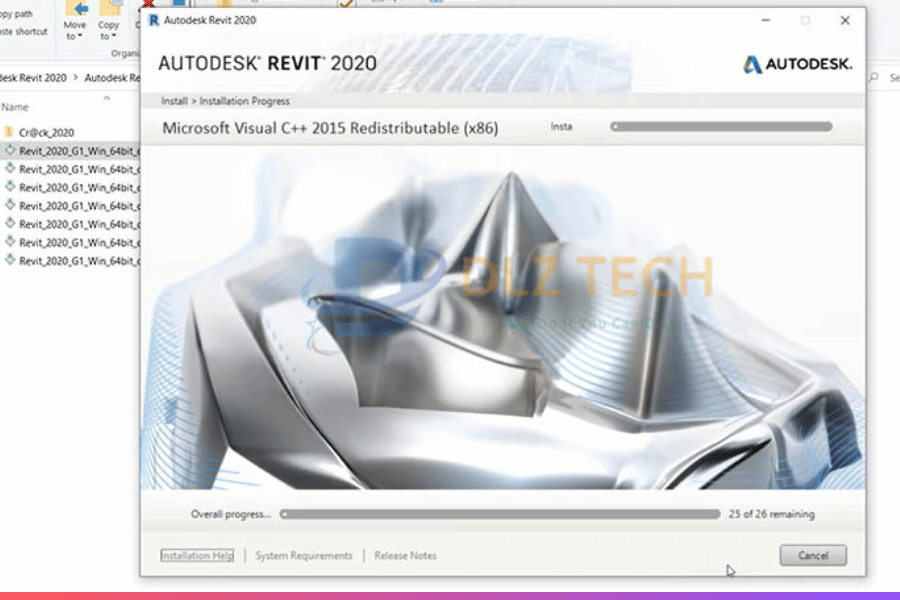Click the highlighted Revit_2020_G1 file icon
900x600 pixels.
tap(10, 150)
